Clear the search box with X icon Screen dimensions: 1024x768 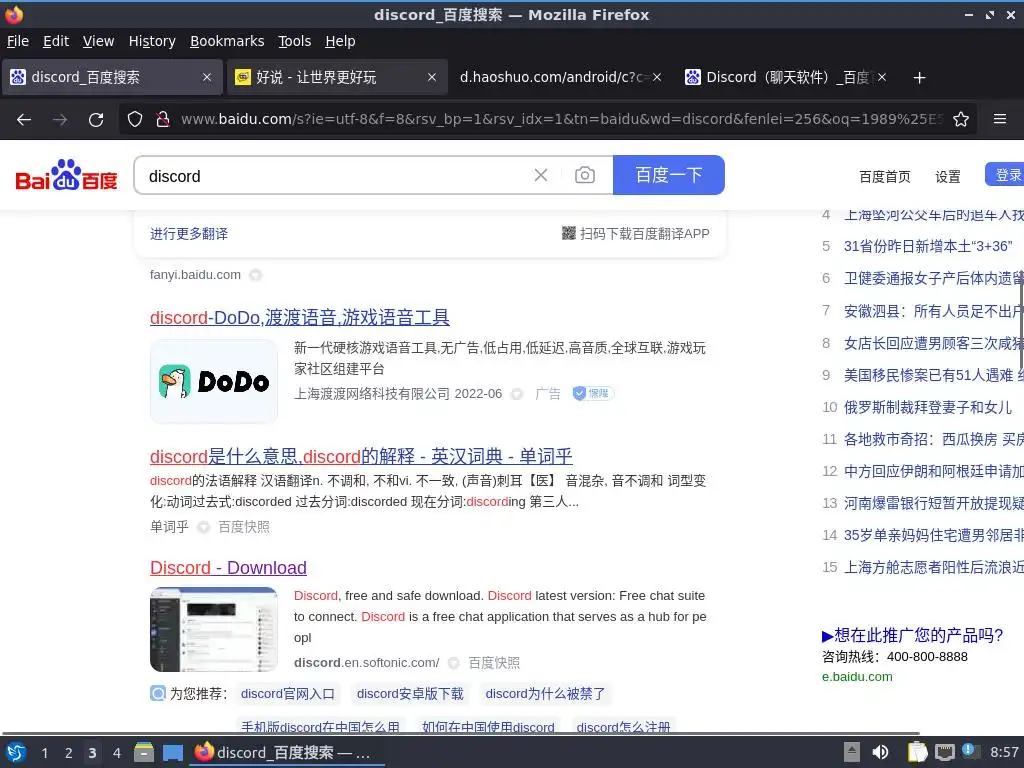pos(541,175)
